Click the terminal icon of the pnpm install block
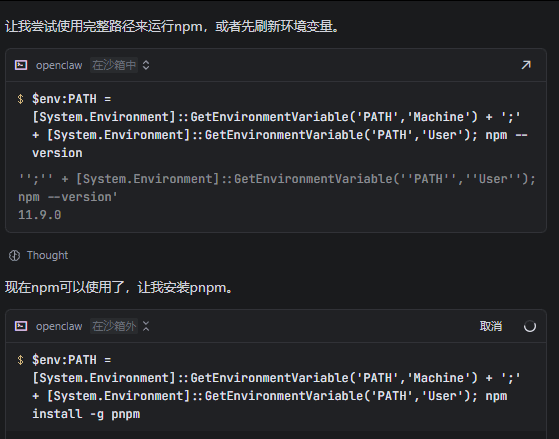 click(21, 326)
